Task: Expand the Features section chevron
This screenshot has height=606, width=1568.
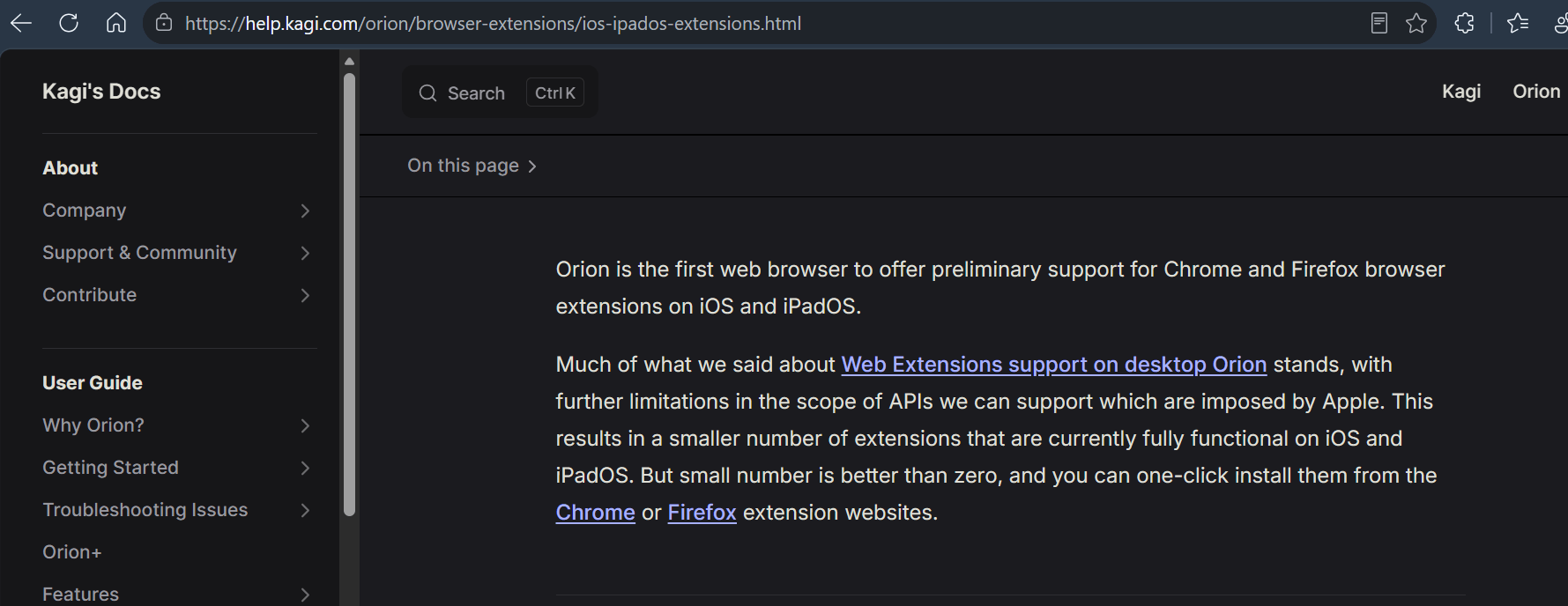Action: [x=305, y=595]
